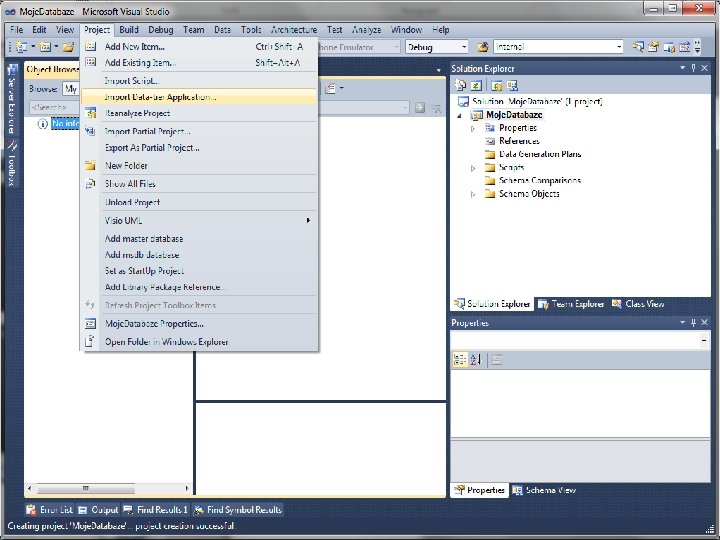This screenshot has width=720, height=540.
Task: Expand the Visio UML submenu
Action: pos(199,220)
